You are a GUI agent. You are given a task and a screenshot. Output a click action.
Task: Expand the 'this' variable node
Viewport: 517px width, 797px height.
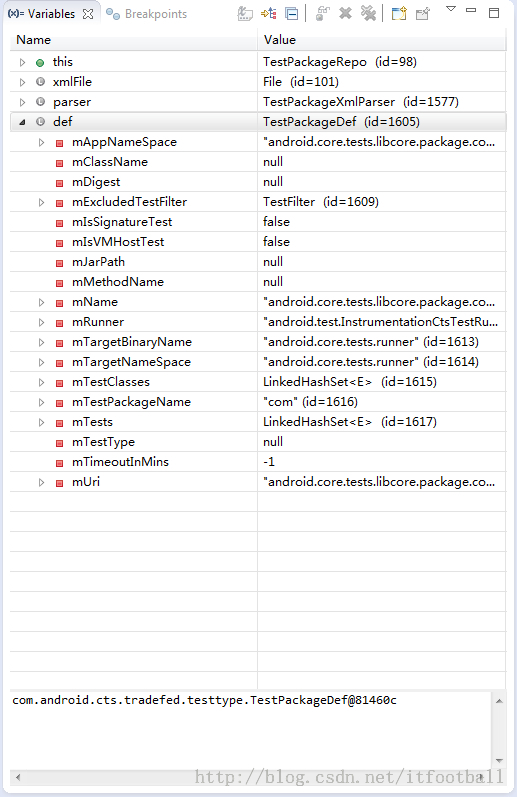click(x=22, y=63)
